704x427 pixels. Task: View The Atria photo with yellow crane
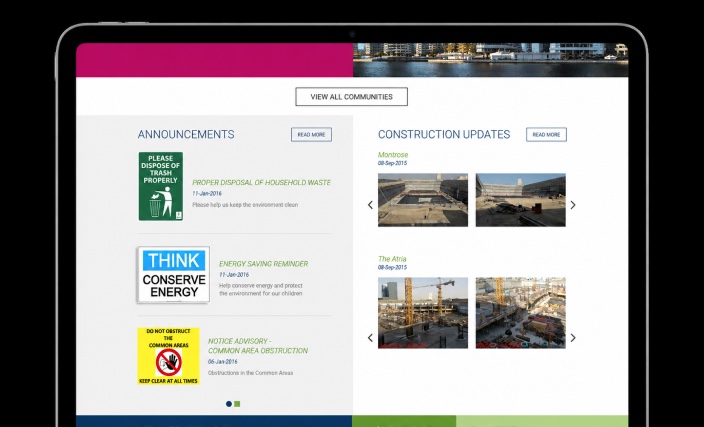pyautogui.click(x=423, y=313)
